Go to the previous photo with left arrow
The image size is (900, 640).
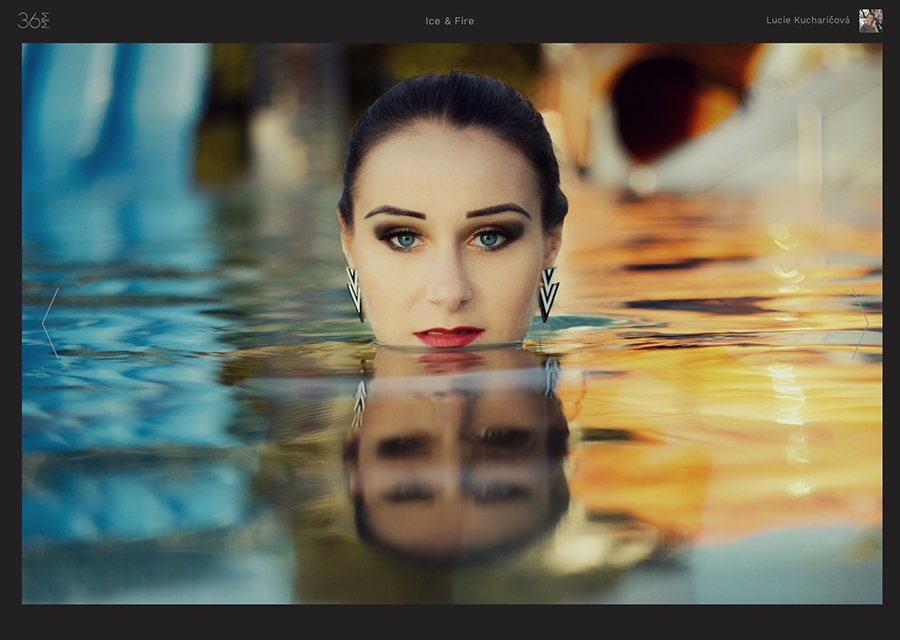(x=50, y=322)
